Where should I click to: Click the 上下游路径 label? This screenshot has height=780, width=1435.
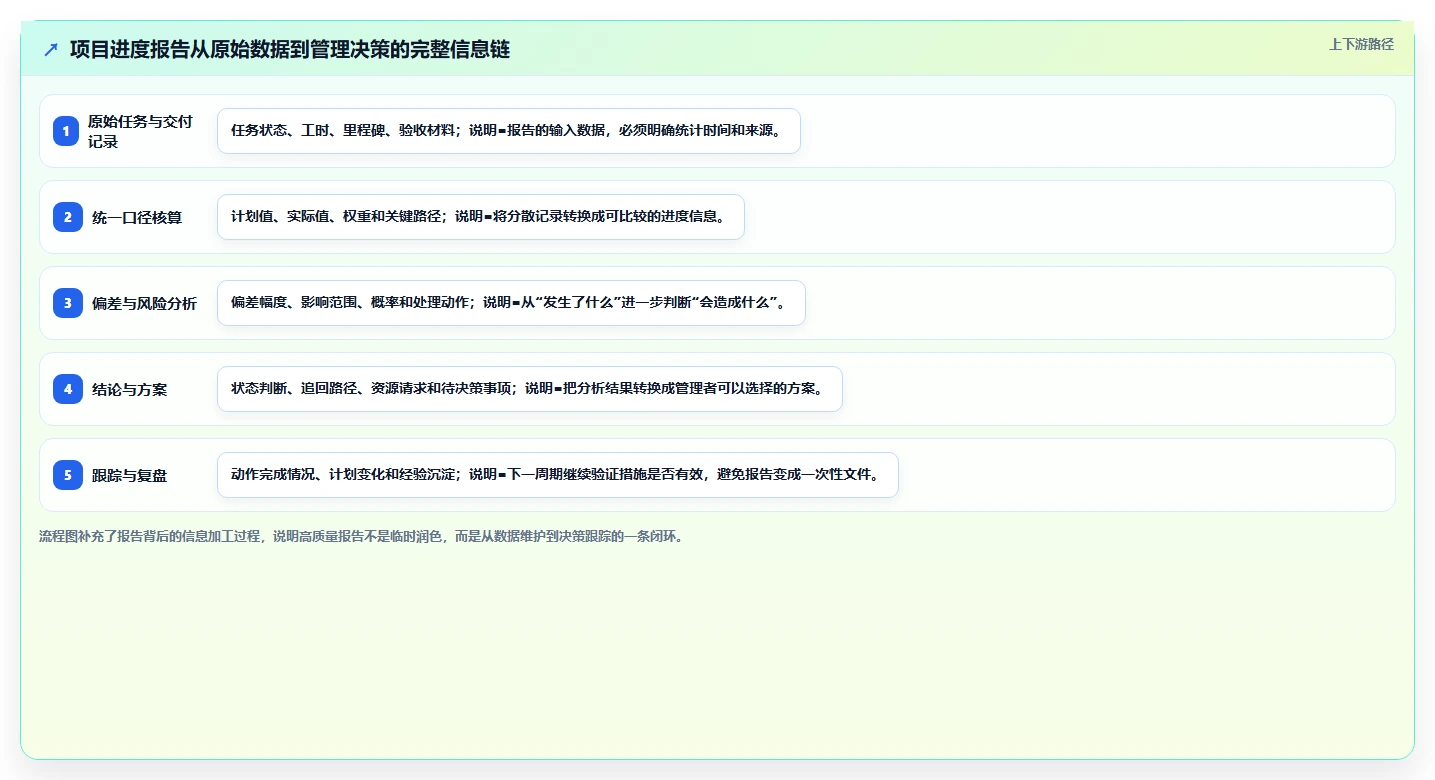[x=1361, y=45]
